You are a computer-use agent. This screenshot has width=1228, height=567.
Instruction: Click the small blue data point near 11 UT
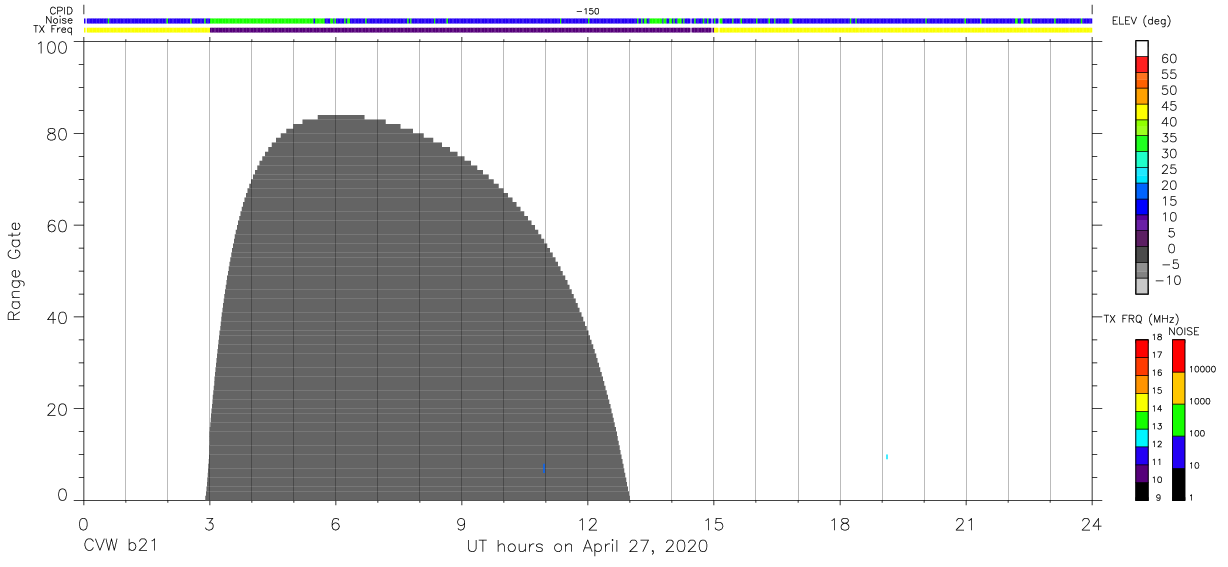tap(544, 468)
